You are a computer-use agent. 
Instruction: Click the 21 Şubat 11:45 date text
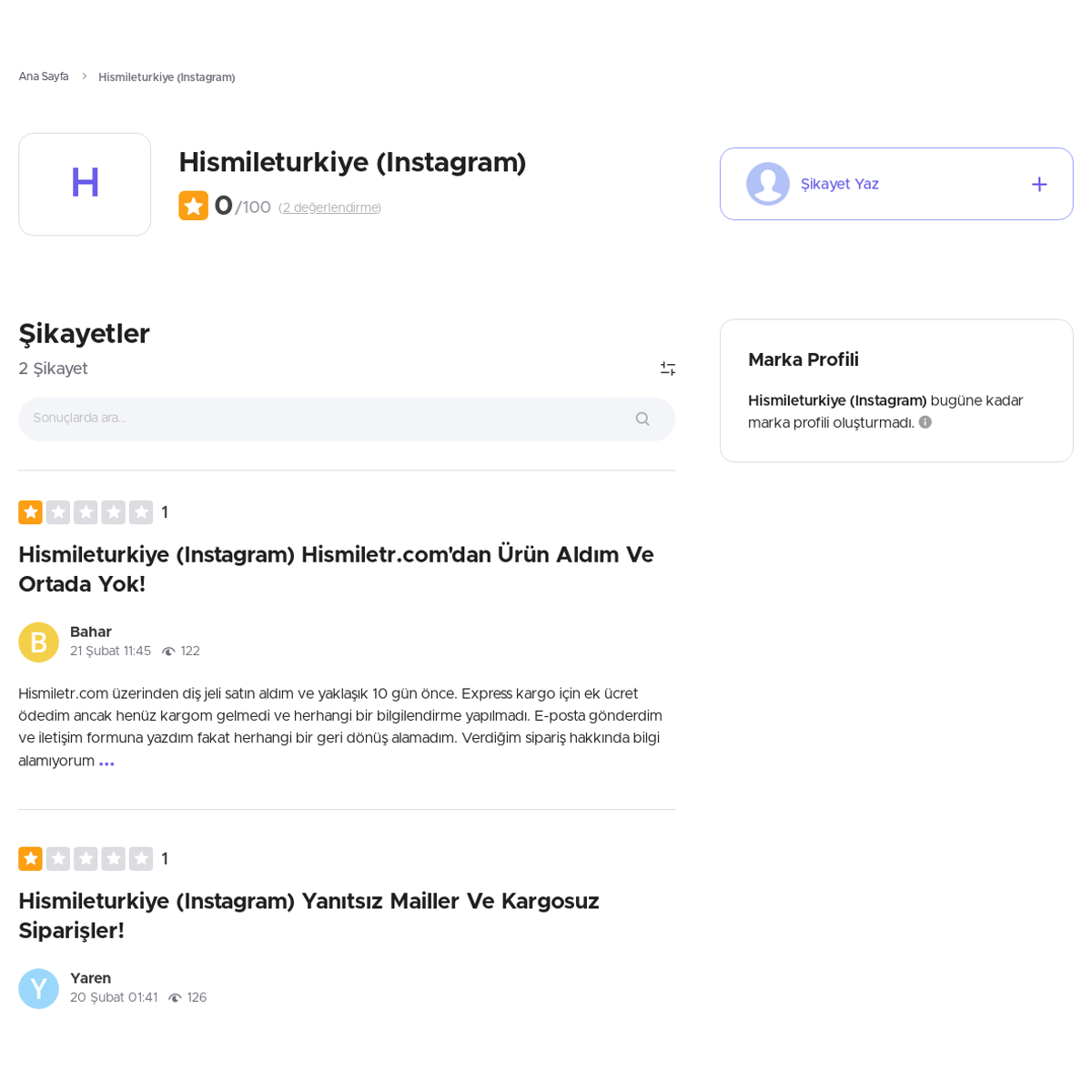click(x=110, y=652)
